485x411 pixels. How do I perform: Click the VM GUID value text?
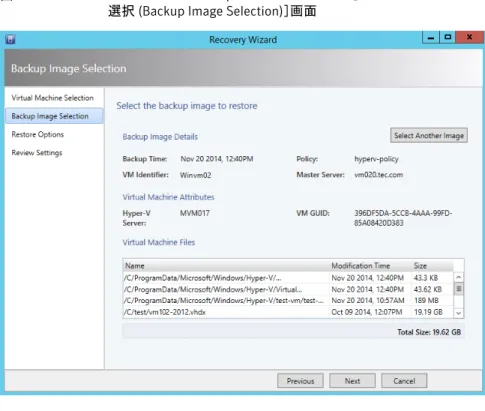click(x=403, y=218)
